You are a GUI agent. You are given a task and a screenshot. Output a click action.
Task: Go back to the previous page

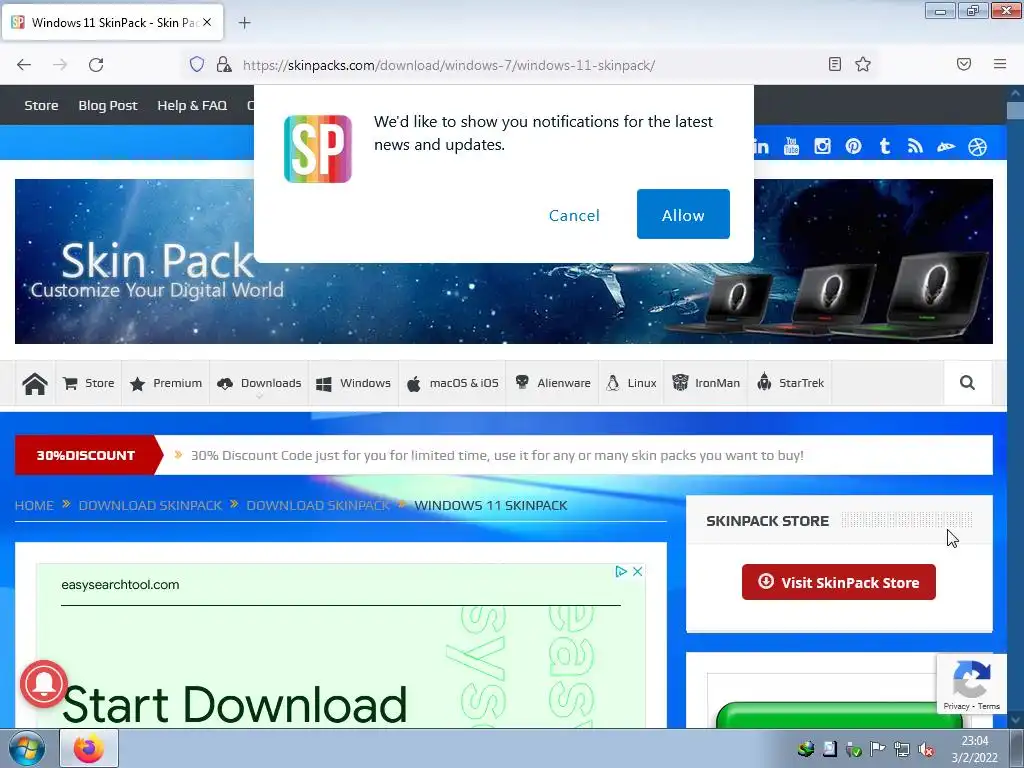tap(24, 65)
